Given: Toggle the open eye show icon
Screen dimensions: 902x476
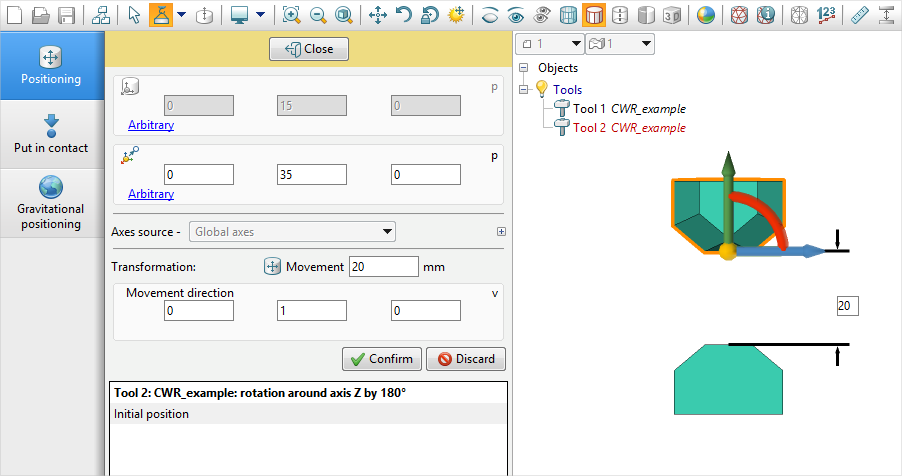Looking at the screenshot, I should click(x=516, y=15).
